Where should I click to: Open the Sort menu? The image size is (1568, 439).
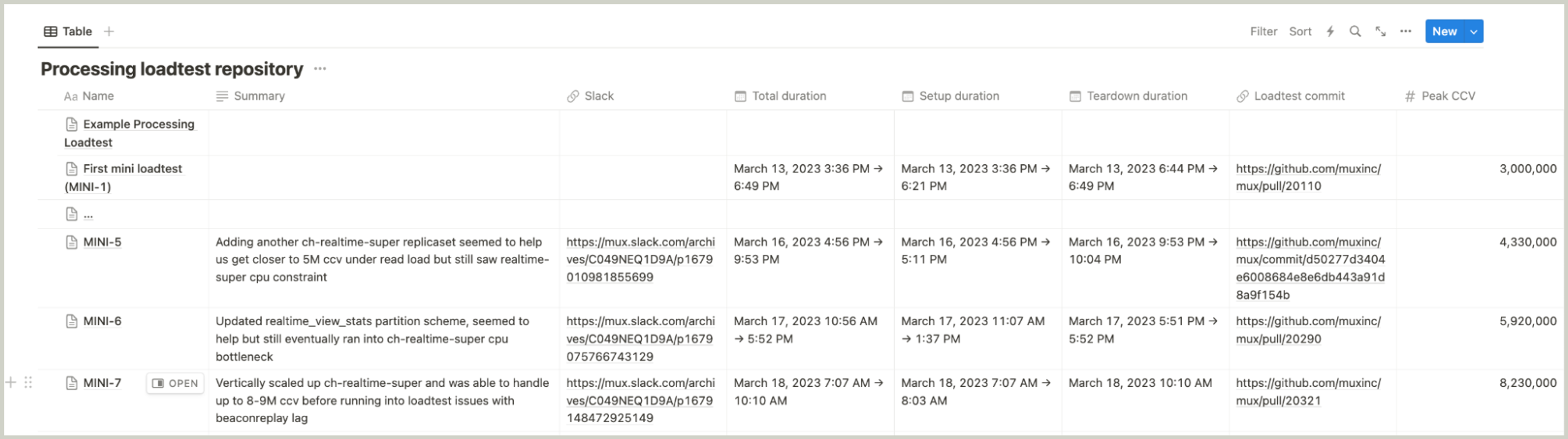click(1300, 32)
